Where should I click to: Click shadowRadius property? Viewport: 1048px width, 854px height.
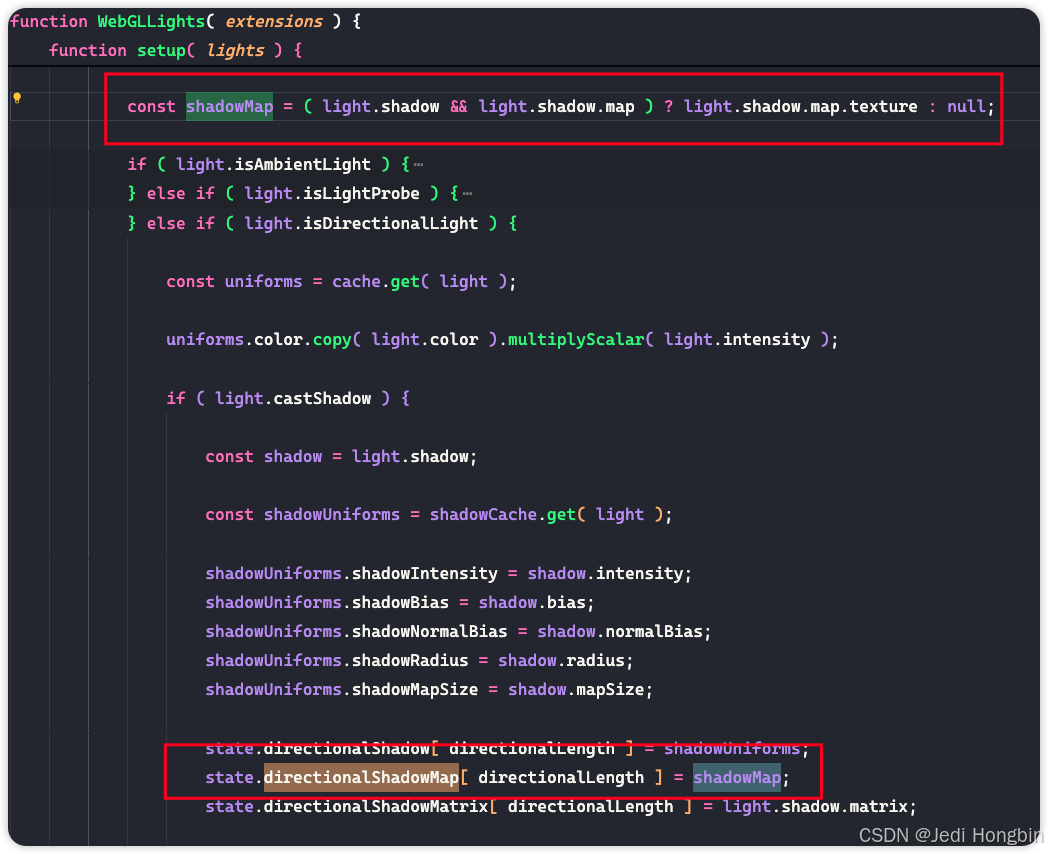410,661
